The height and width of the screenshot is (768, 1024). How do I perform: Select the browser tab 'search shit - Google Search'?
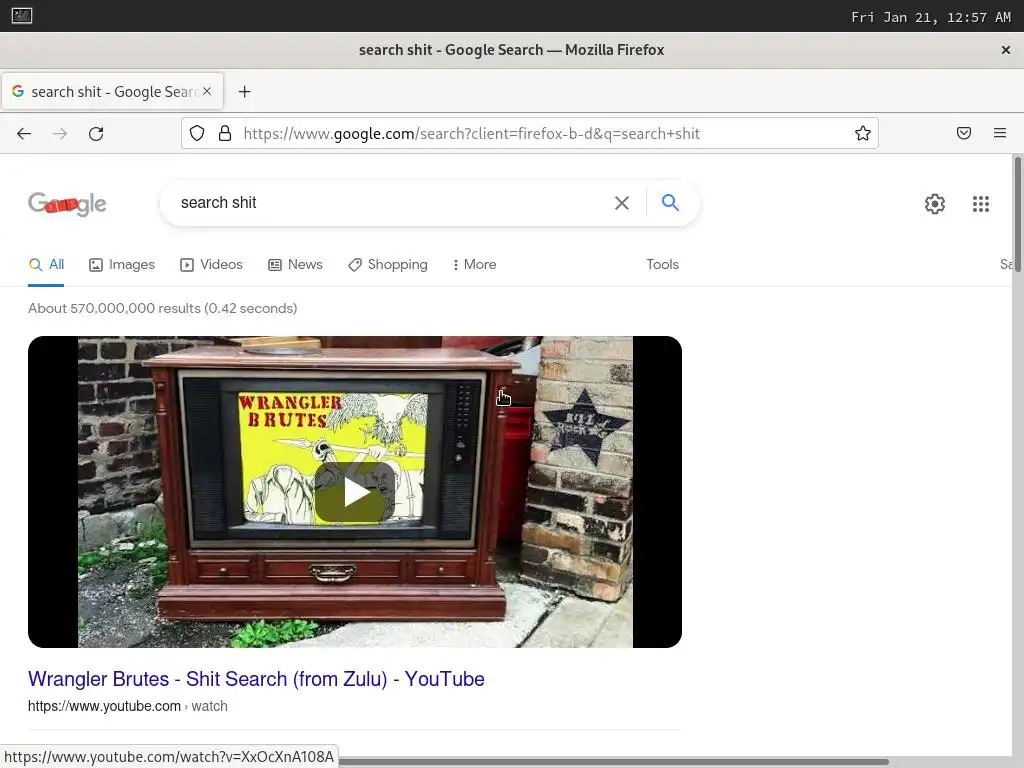tap(112, 91)
